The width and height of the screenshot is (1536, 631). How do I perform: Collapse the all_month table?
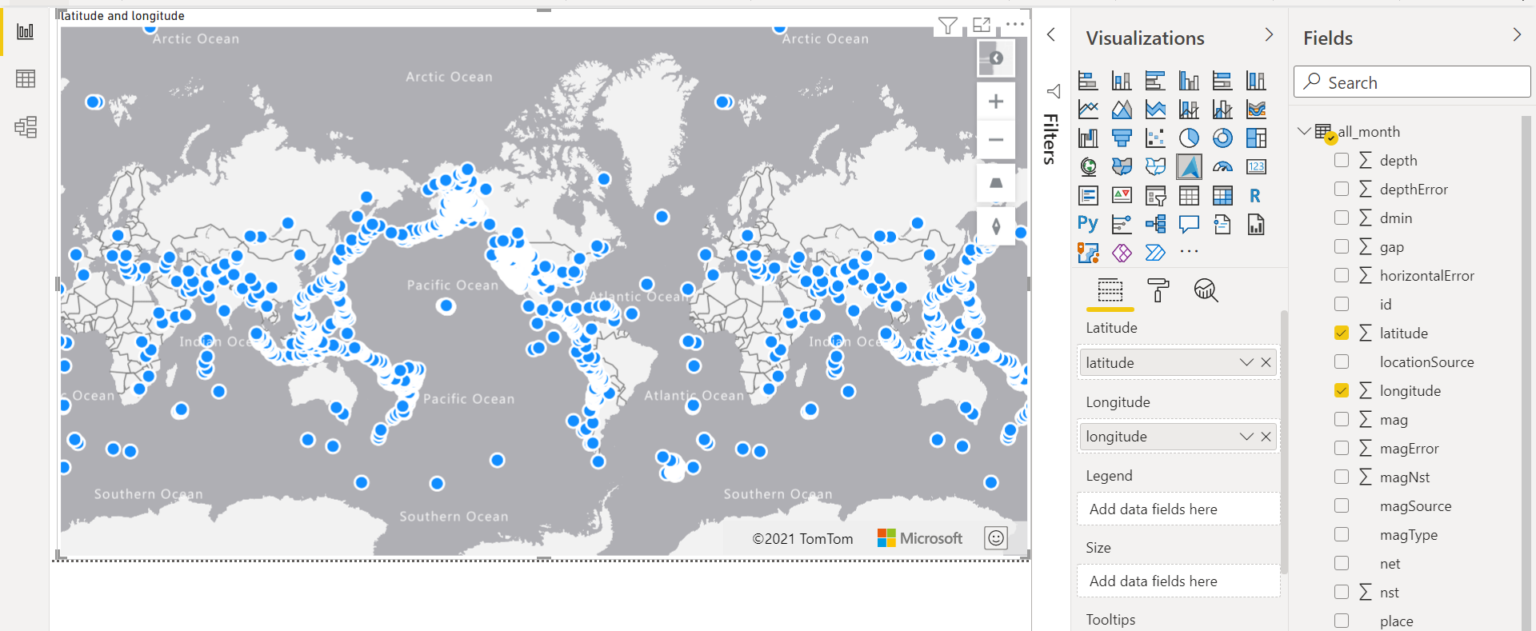tap(1304, 131)
